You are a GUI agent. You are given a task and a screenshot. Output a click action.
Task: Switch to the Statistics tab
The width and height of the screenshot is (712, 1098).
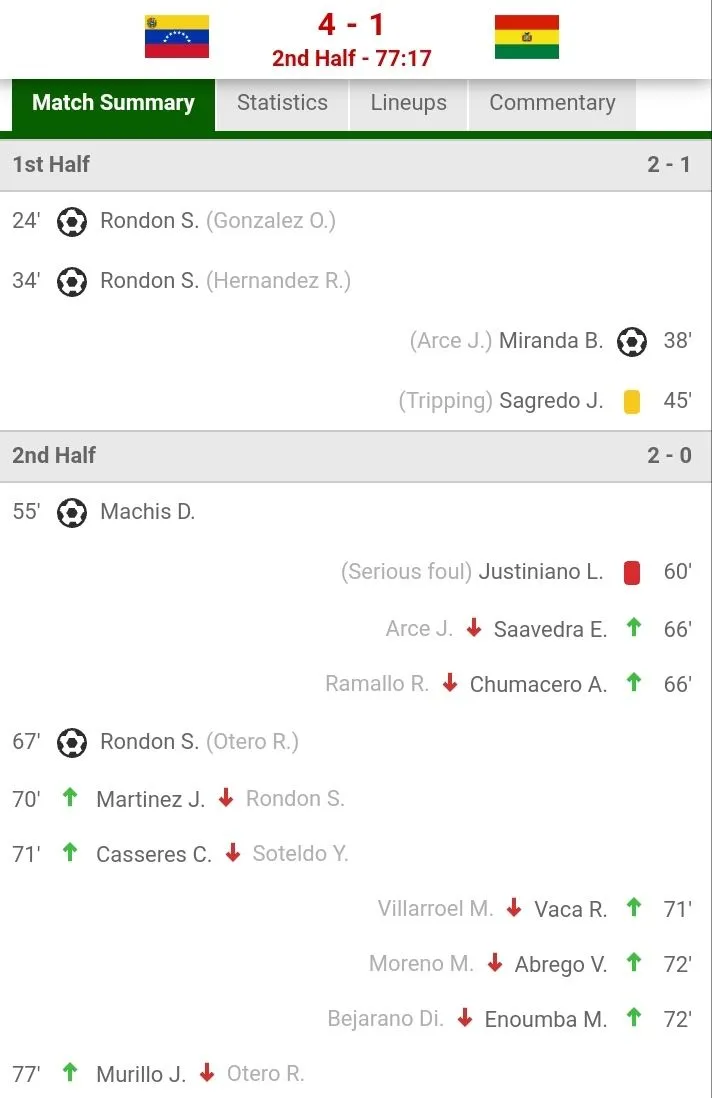(282, 103)
